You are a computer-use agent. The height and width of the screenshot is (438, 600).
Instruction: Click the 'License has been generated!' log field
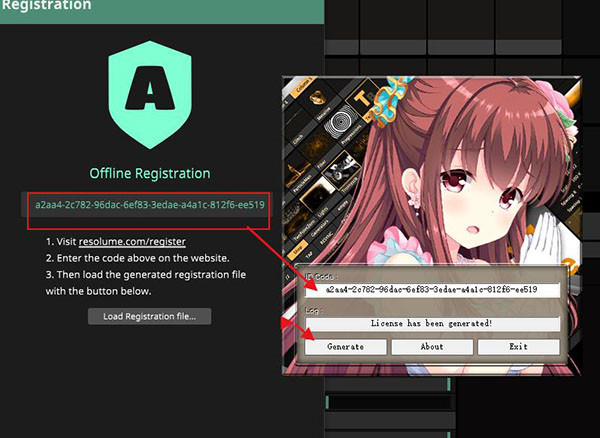point(432,324)
